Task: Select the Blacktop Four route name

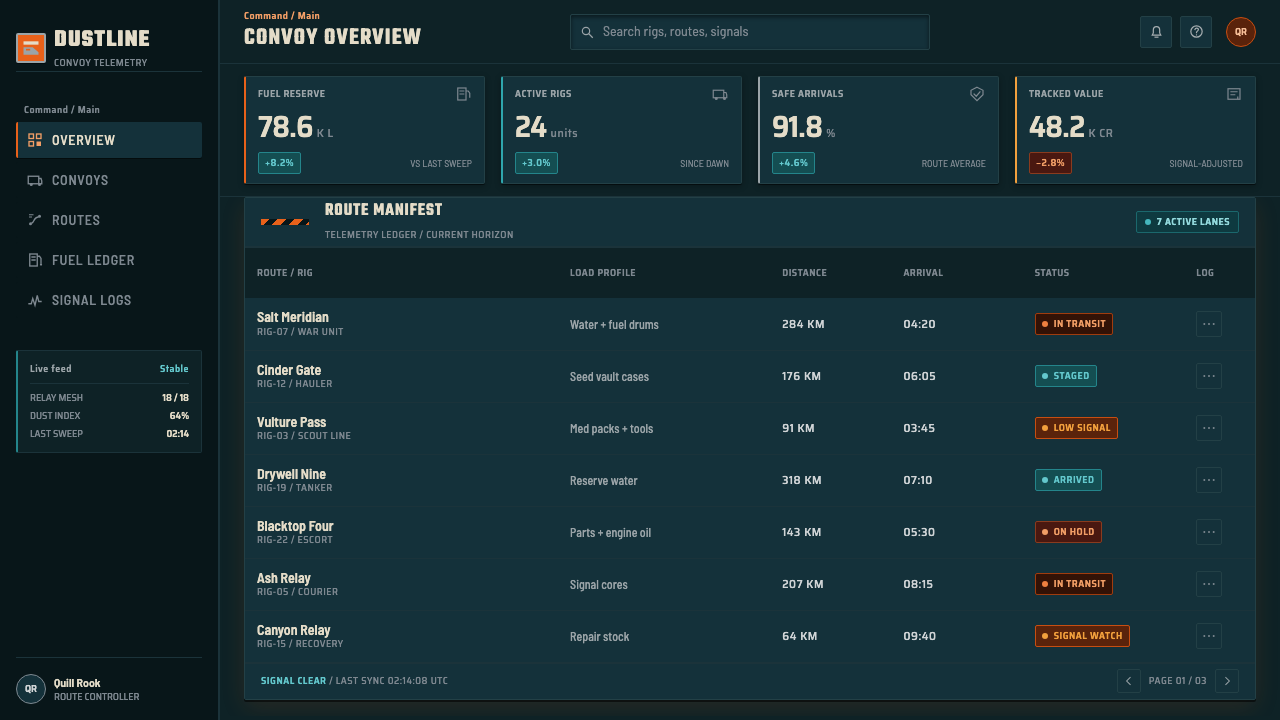Action: (x=295, y=526)
